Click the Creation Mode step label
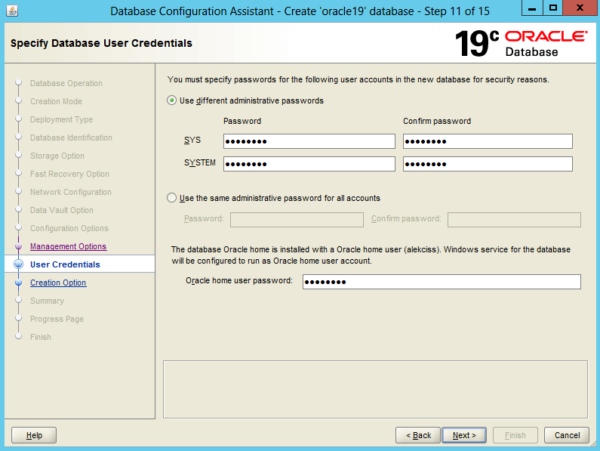Screen dimensions: 600x451 (x=56, y=101)
